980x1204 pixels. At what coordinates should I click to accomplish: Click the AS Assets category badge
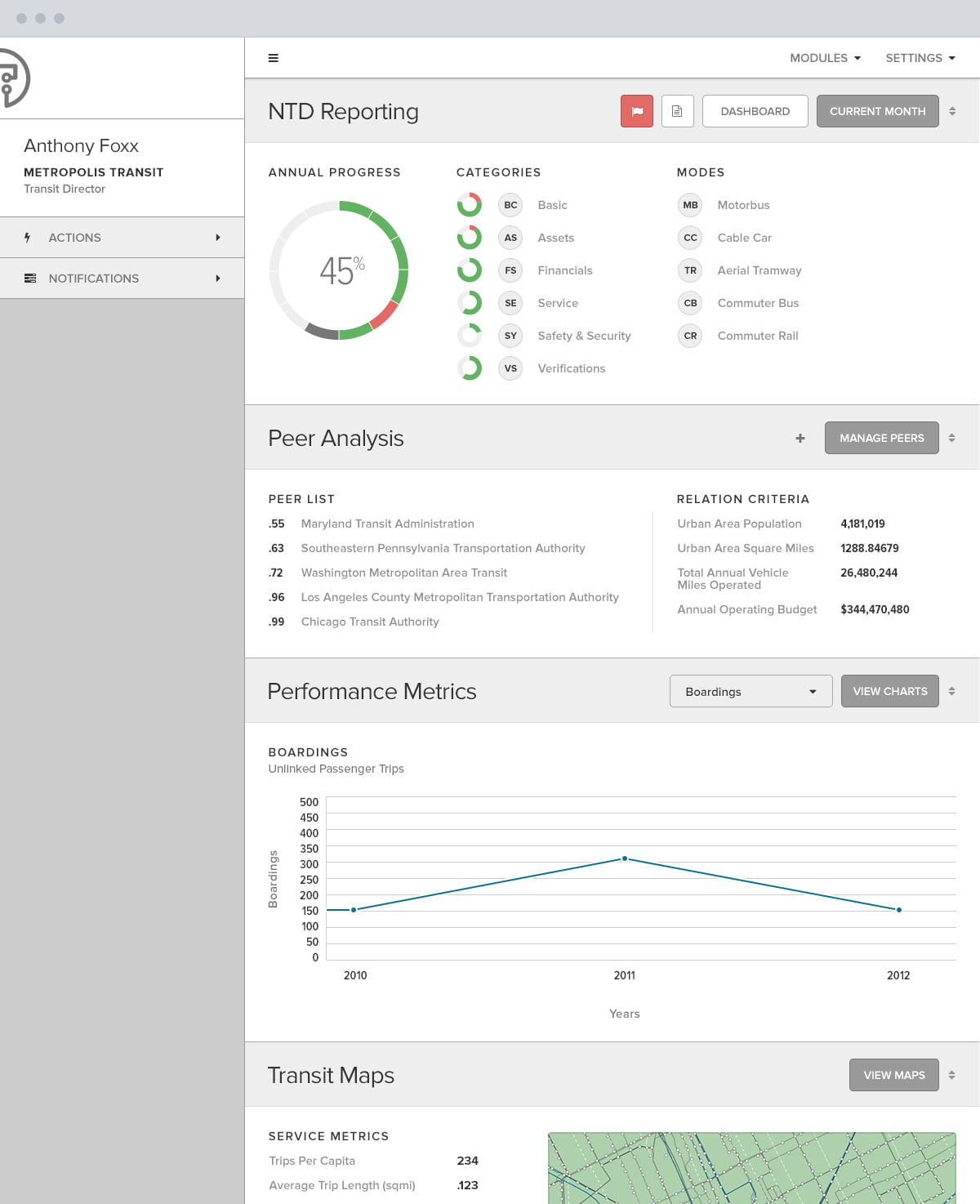tap(510, 238)
